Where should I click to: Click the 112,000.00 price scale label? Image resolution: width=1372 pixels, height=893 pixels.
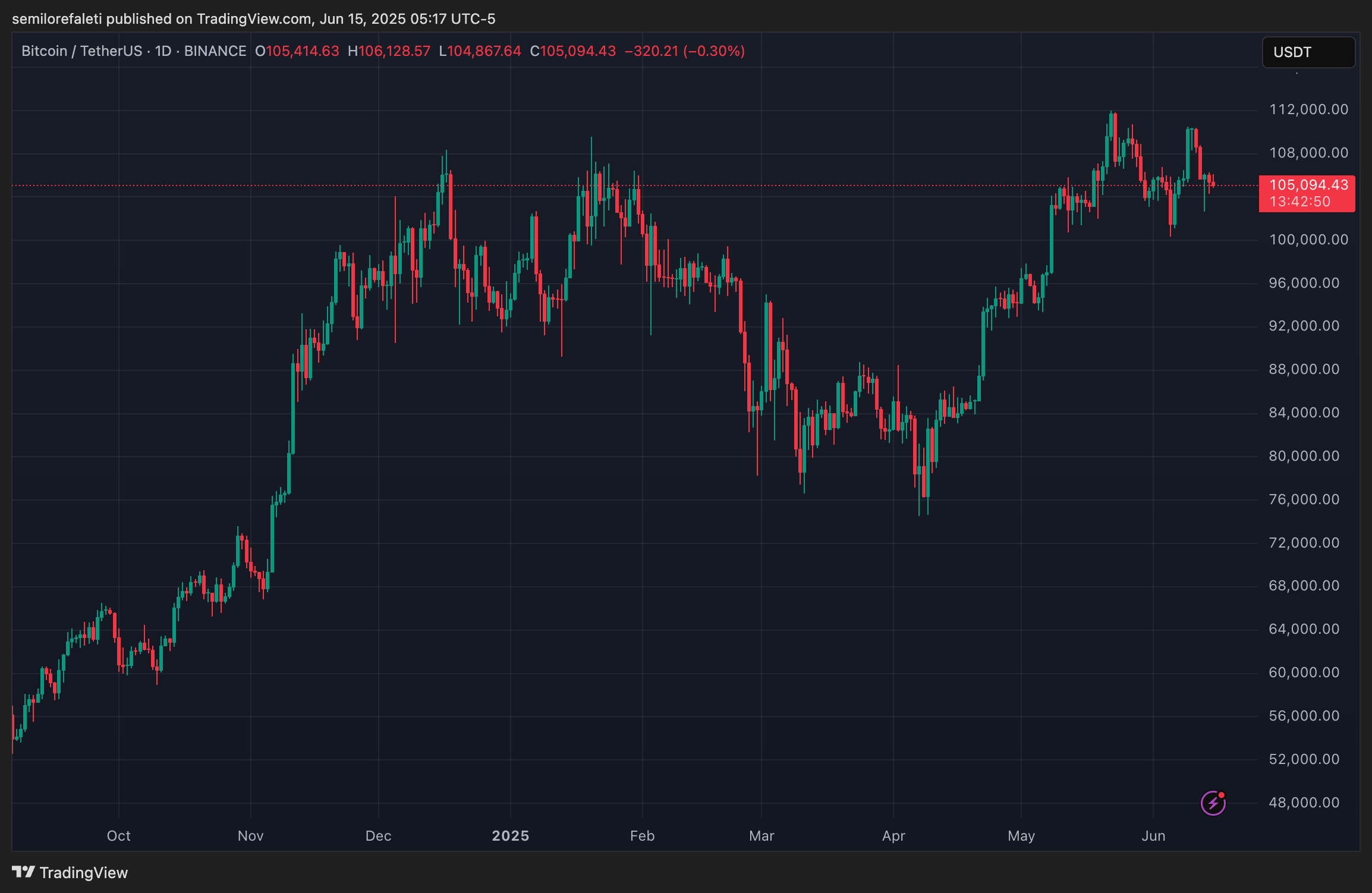(1308, 109)
